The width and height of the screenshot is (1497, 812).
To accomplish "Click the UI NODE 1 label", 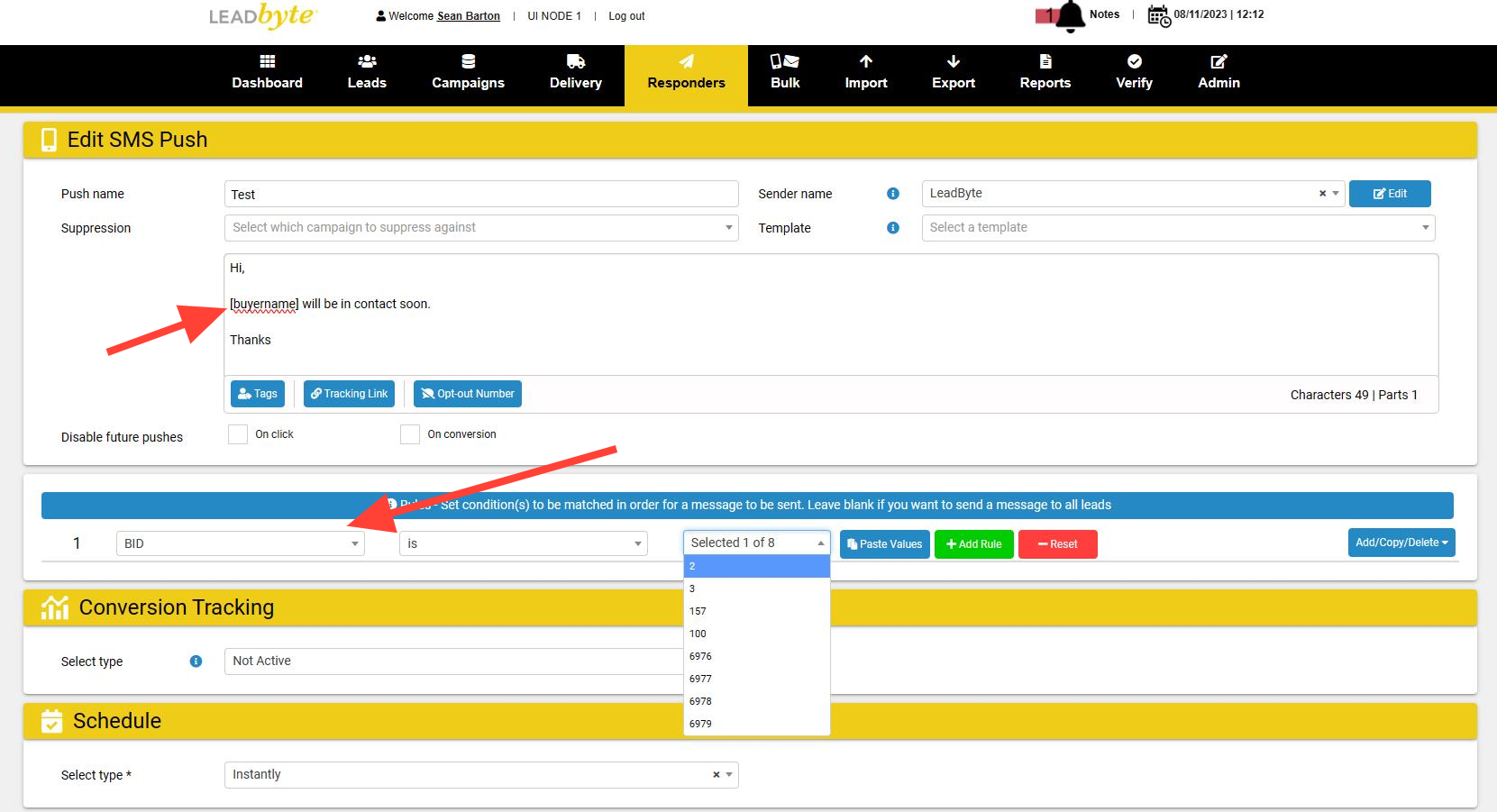I will (554, 16).
